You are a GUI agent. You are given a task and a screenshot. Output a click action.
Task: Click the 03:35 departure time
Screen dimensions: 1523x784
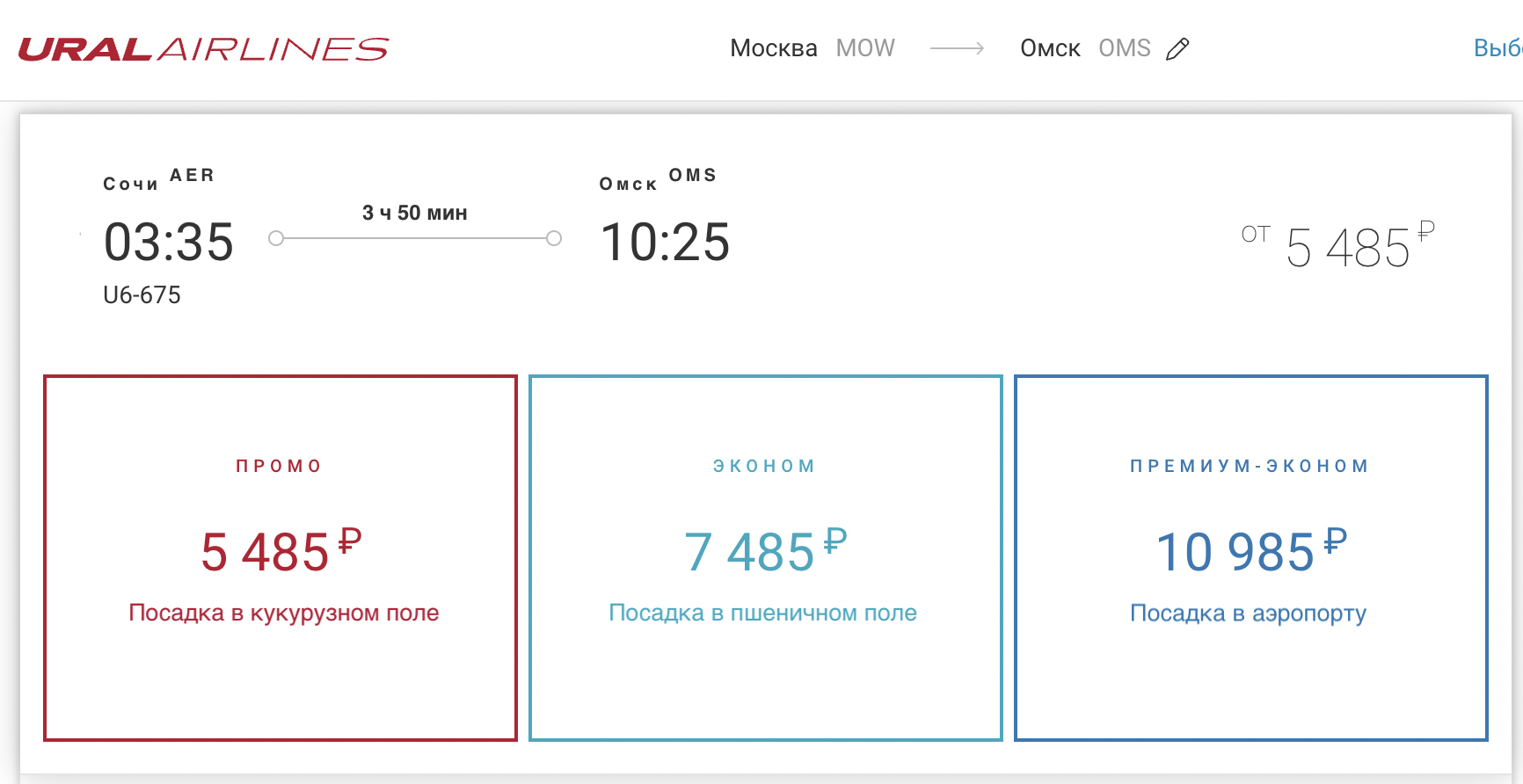point(169,243)
